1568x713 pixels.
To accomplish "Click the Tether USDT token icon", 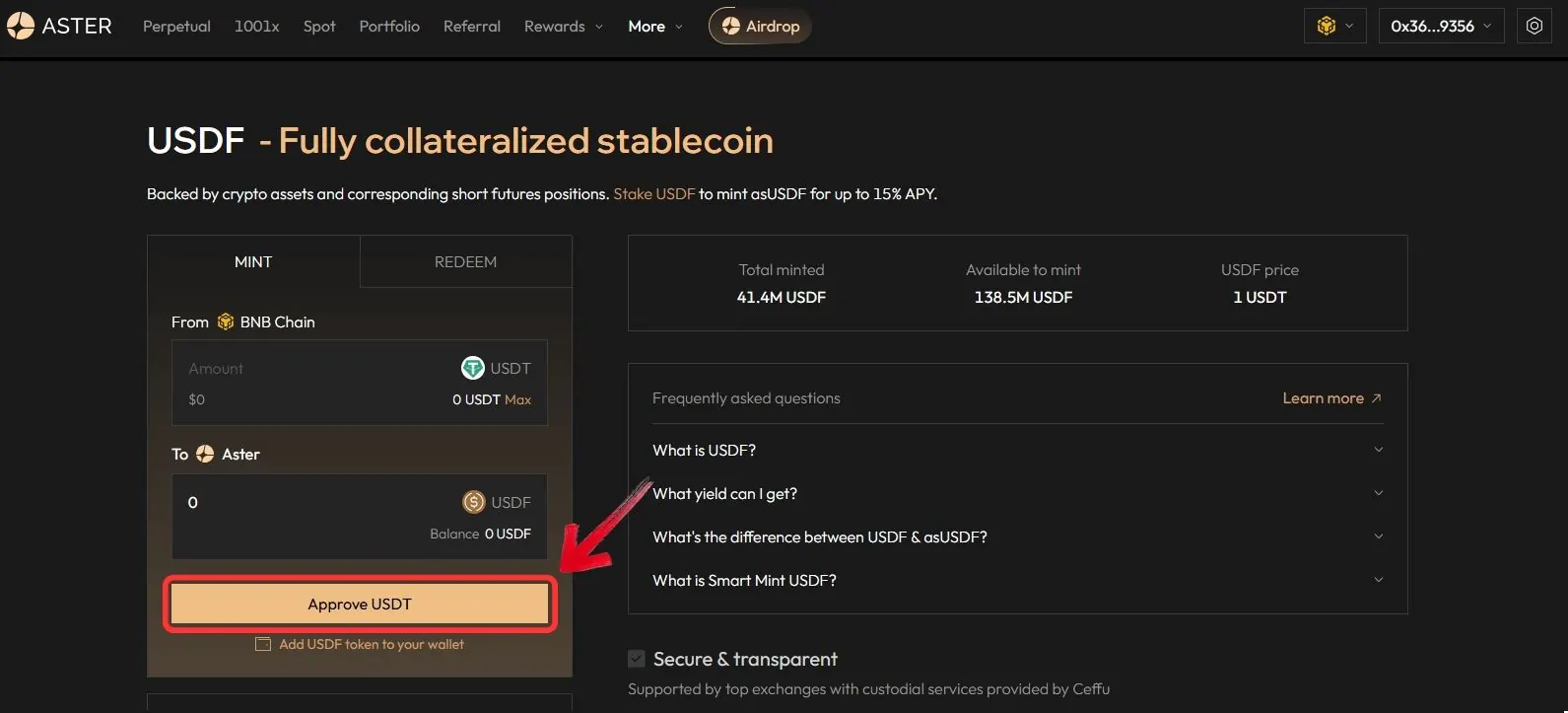I will 473,368.
